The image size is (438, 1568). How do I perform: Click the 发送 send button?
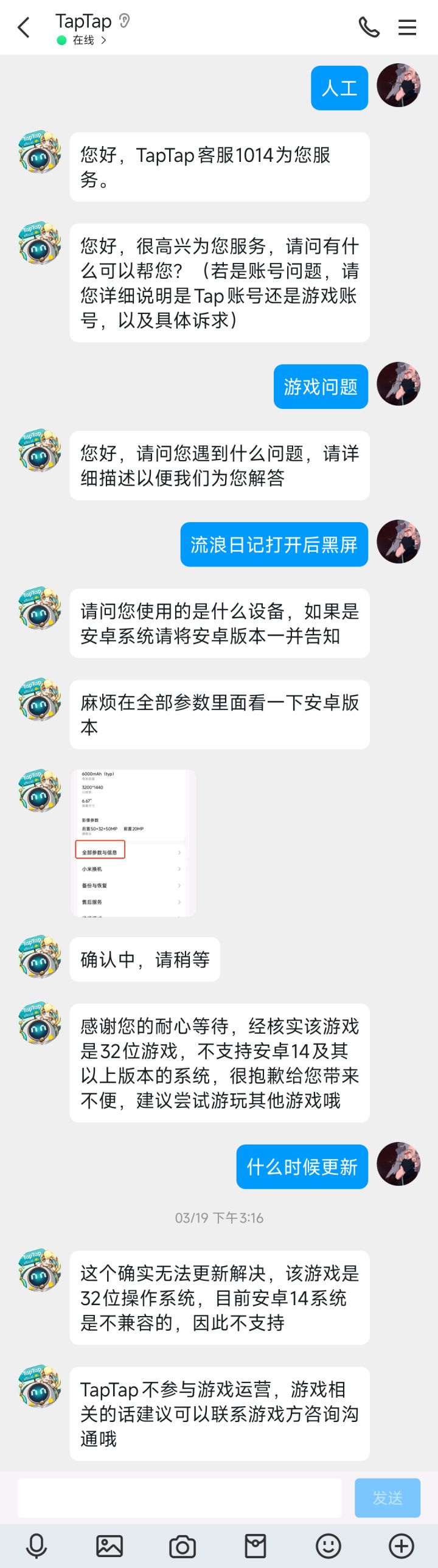coord(388,1498)
